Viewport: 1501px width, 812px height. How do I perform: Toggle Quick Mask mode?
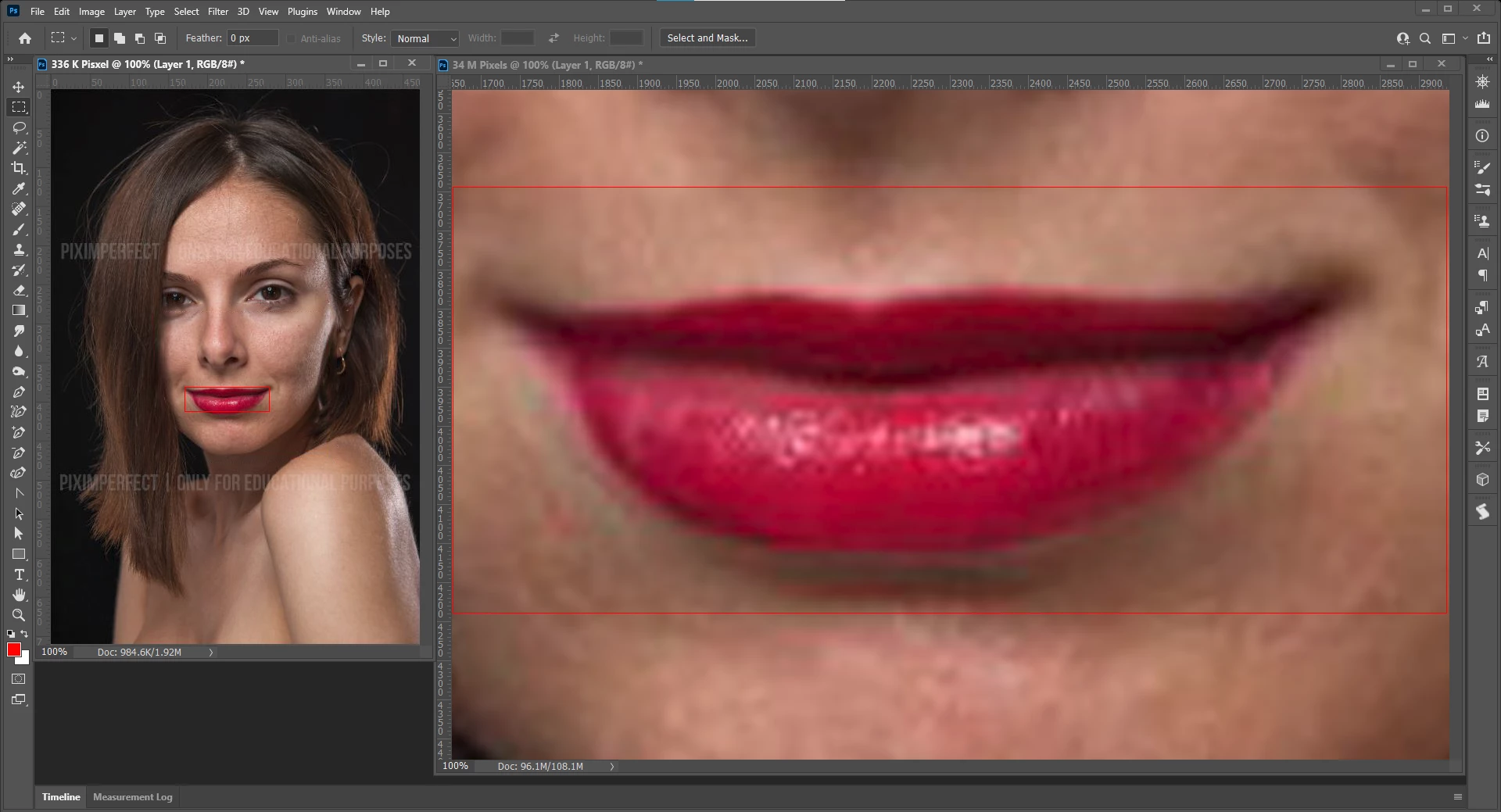[x=19, y=679]
